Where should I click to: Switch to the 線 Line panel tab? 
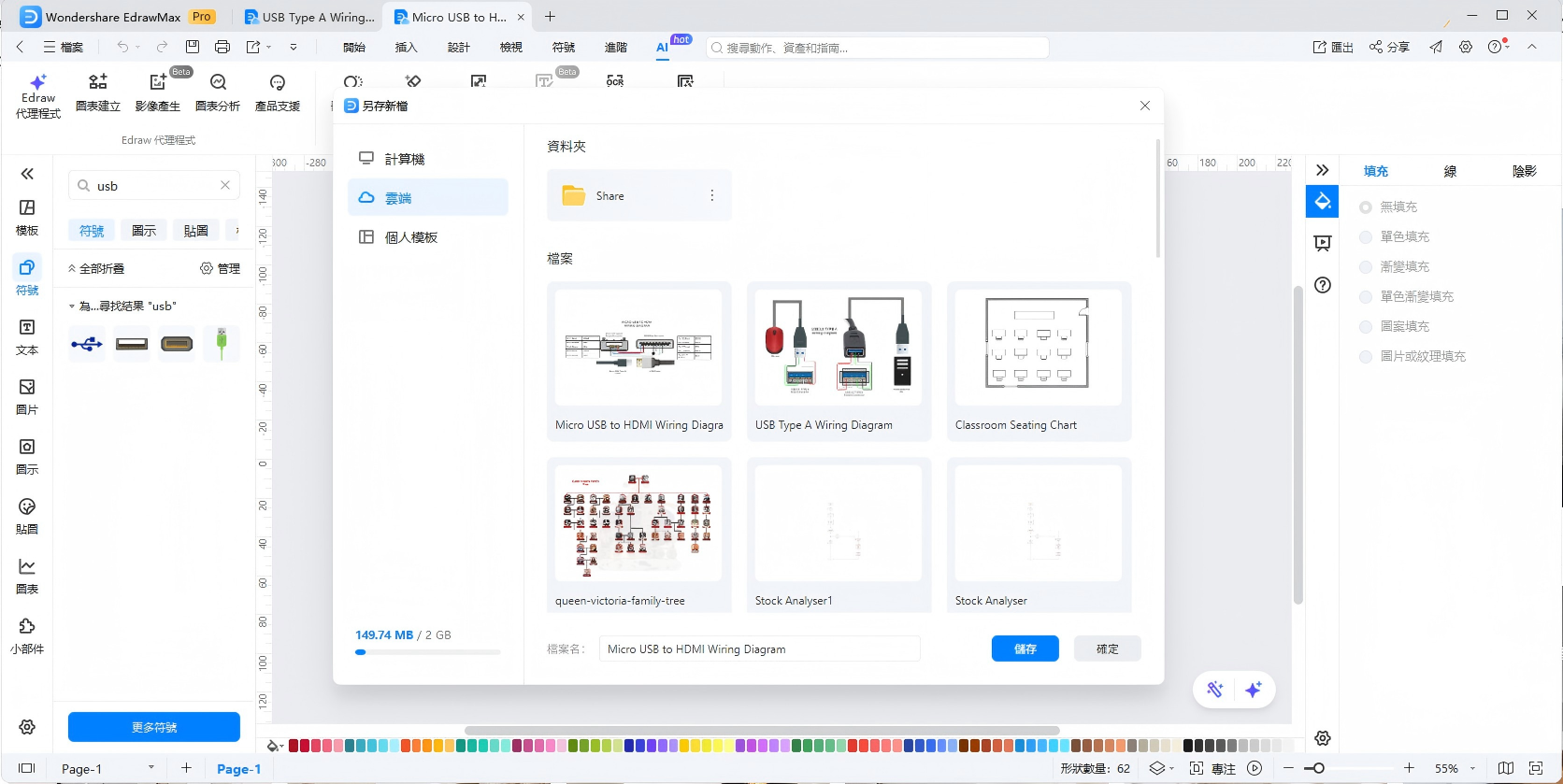click(1450, 171)
